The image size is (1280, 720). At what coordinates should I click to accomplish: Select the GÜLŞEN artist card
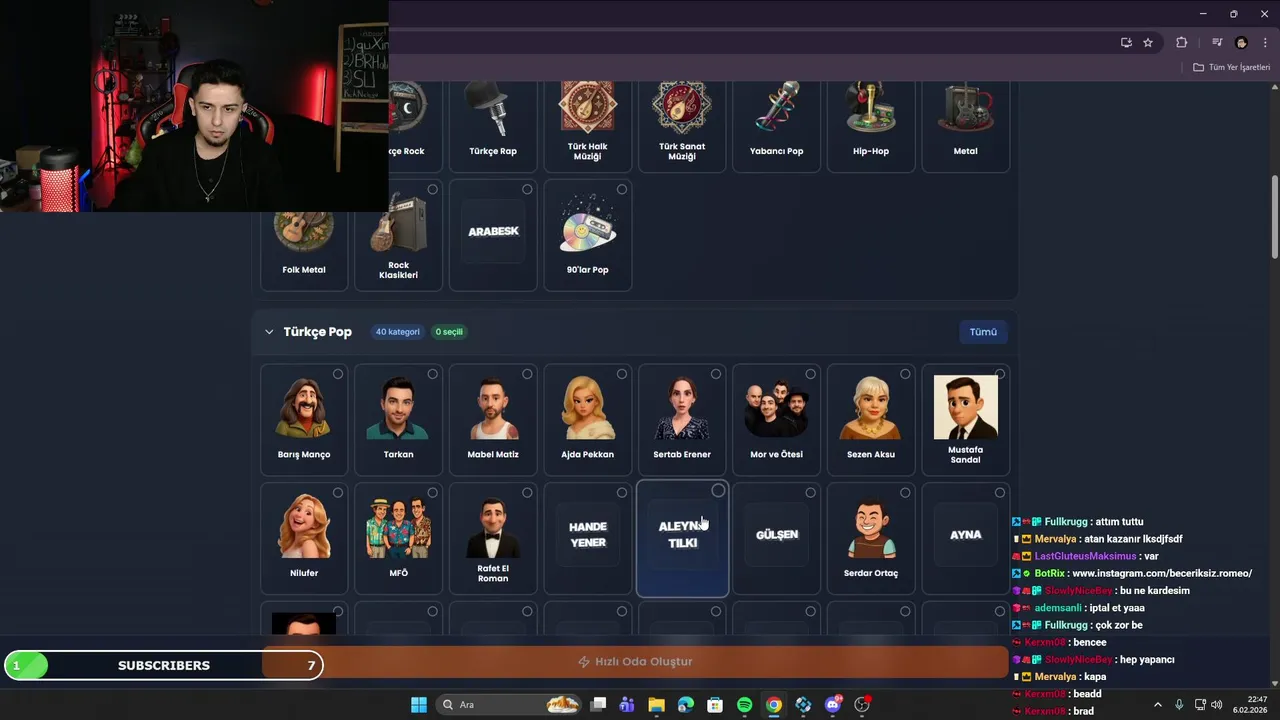point(777,537)
